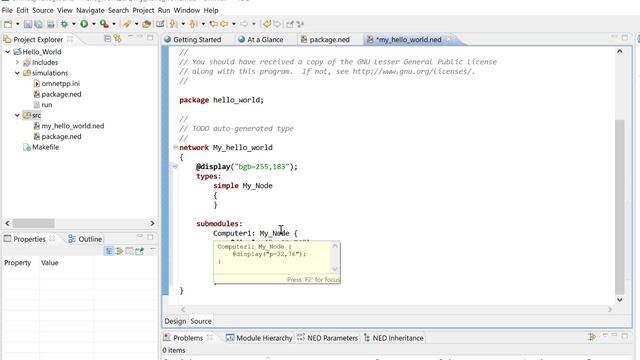Screen dimensions: 640x360
Task: Toggle Pin to Selection in Properties view
Action: tap(140, 251)
